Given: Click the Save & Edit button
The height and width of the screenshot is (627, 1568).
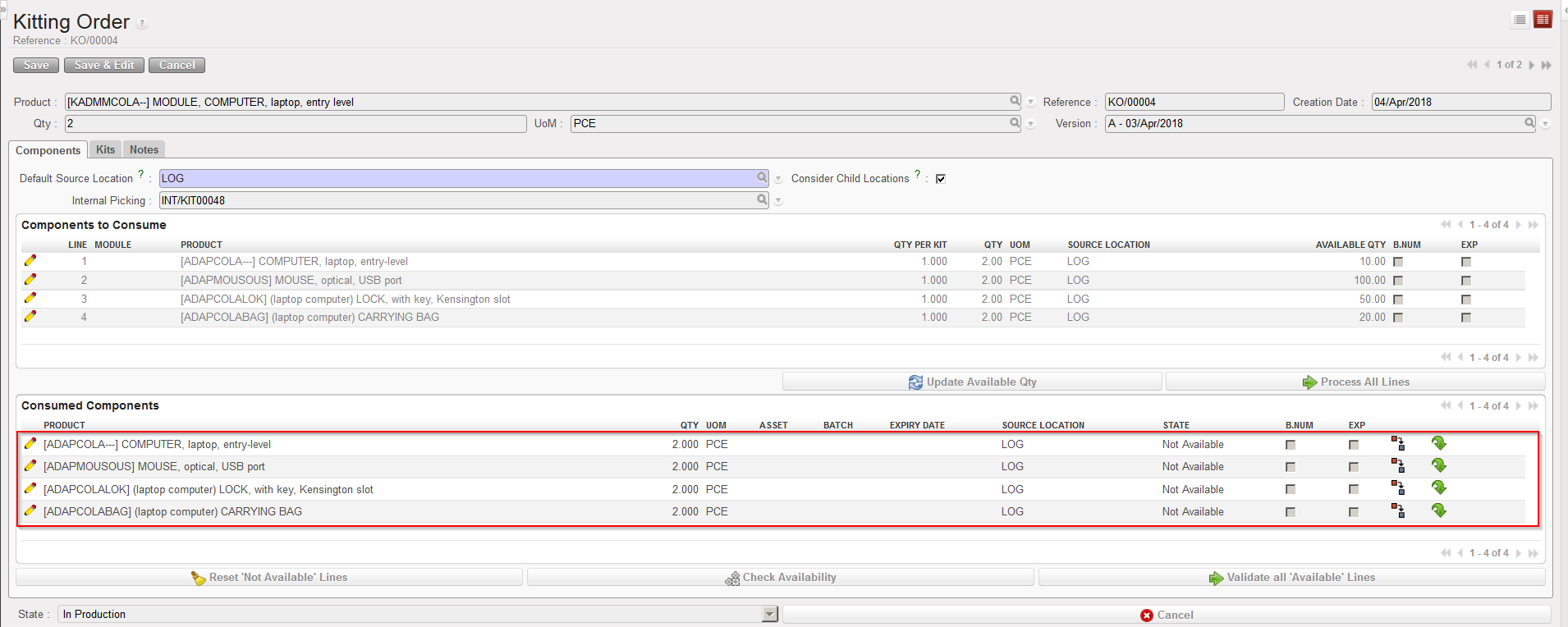Looking at the screenshot, I should click(x=104, y=66).
